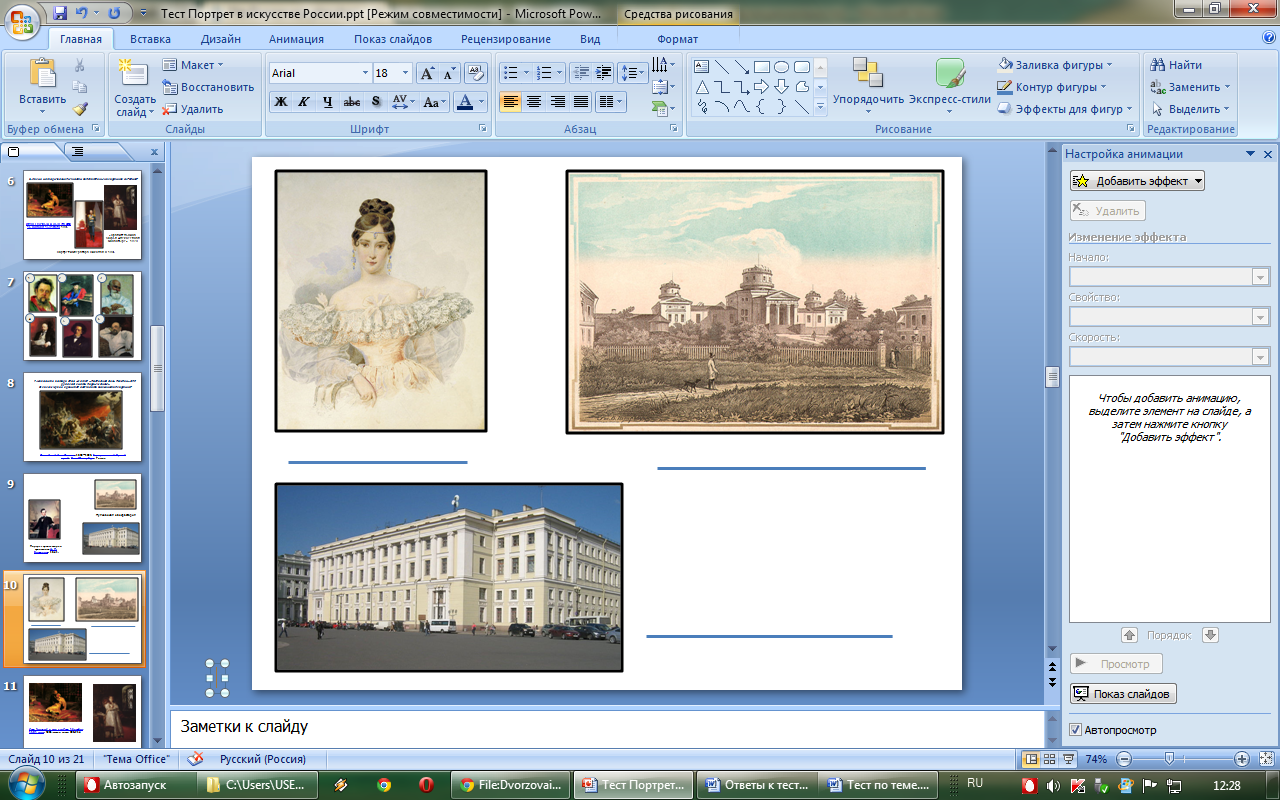Switch to slide sorter view
The height and width of the screenshot is (800, 1280).
[1050, 759]
